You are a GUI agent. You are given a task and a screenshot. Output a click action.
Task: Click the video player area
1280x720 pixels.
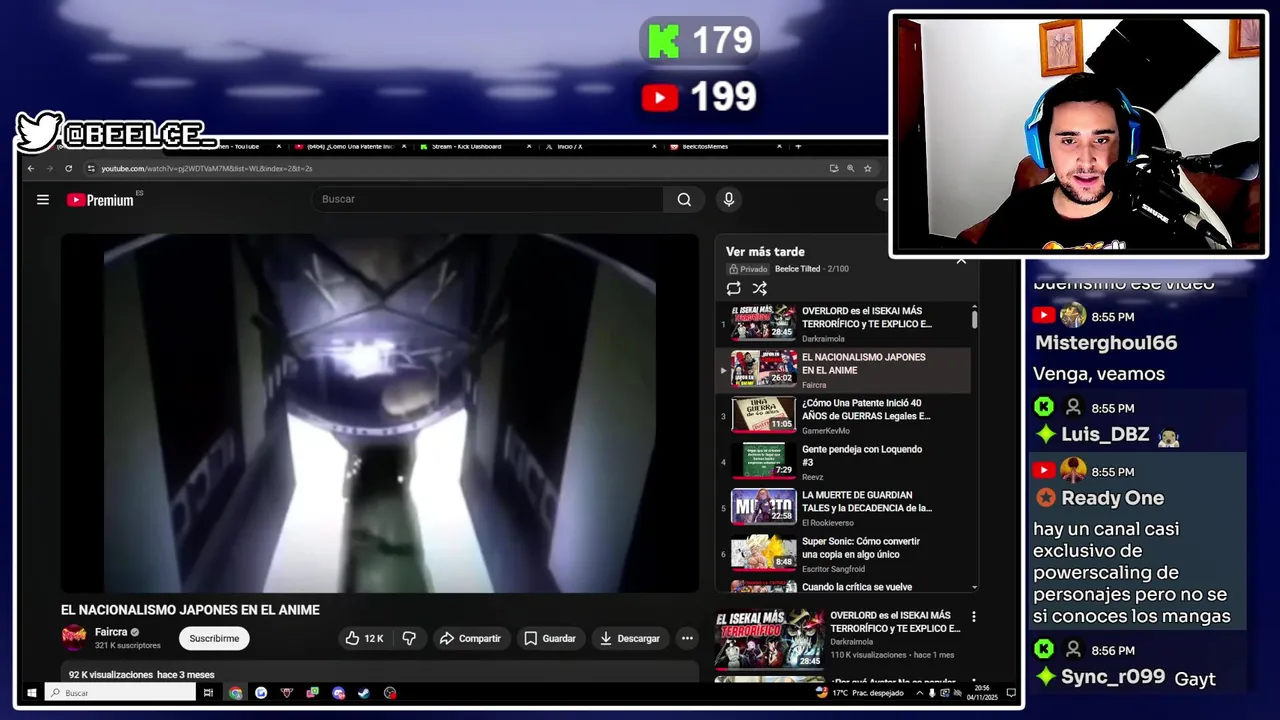pyautogui.click(x=380, y=413)
